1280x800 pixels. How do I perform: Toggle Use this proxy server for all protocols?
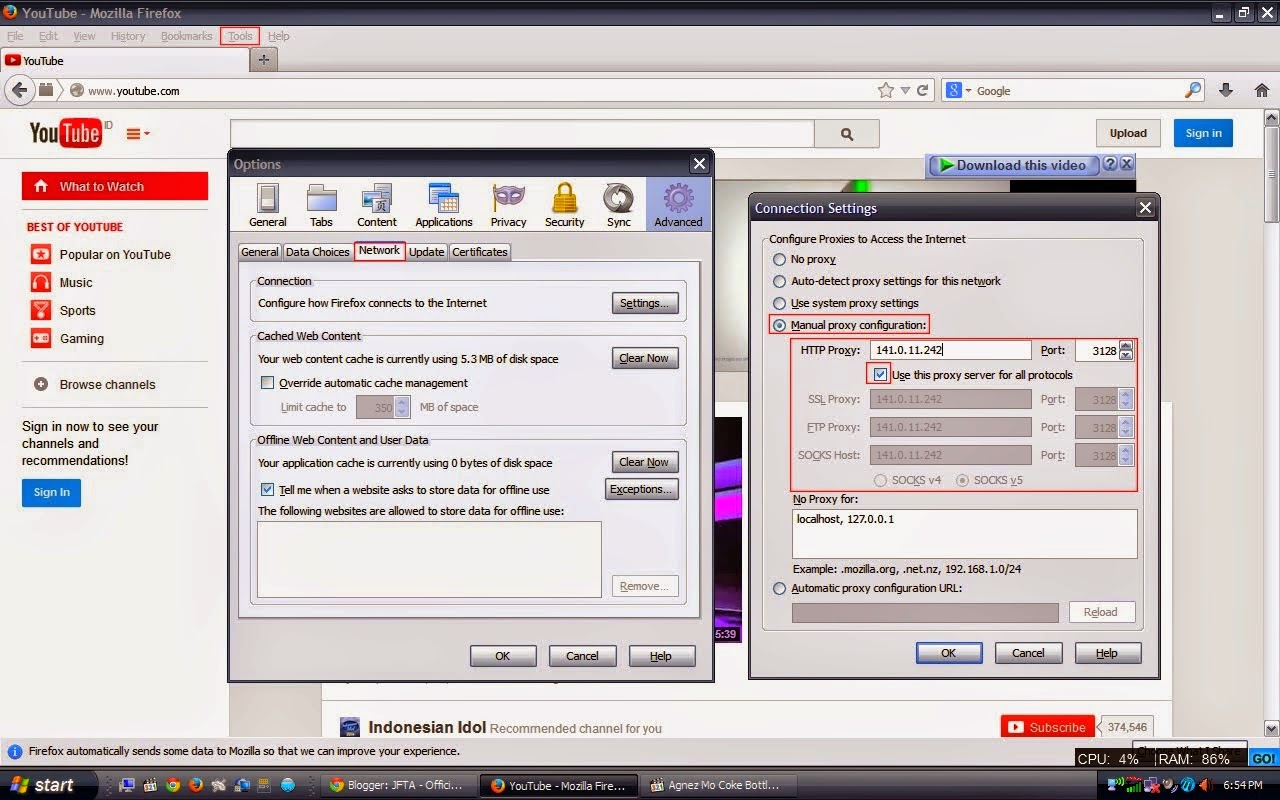click(880, 375)
